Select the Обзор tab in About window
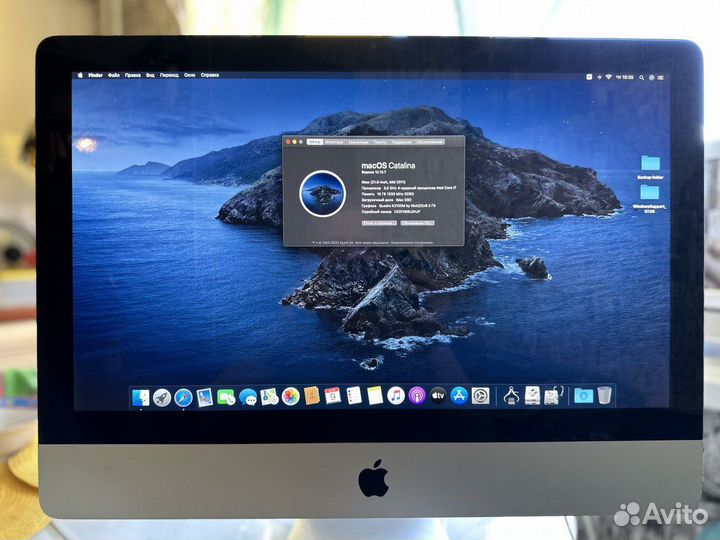The image size is (720, 540). tap(315, 142)
